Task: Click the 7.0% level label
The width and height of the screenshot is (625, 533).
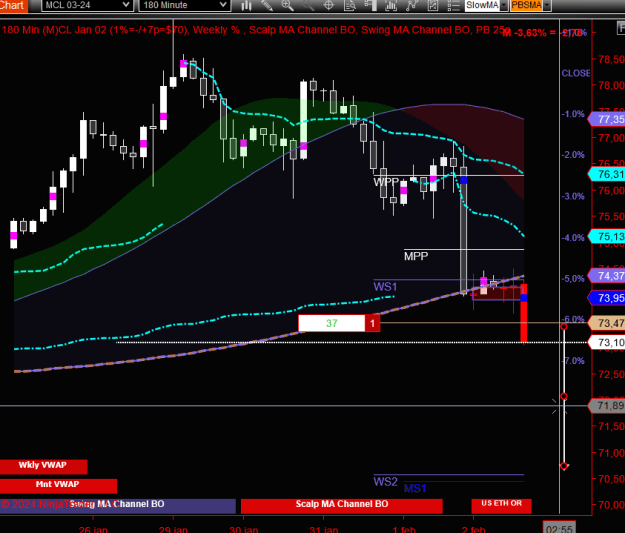Action: tap(575, 361)
